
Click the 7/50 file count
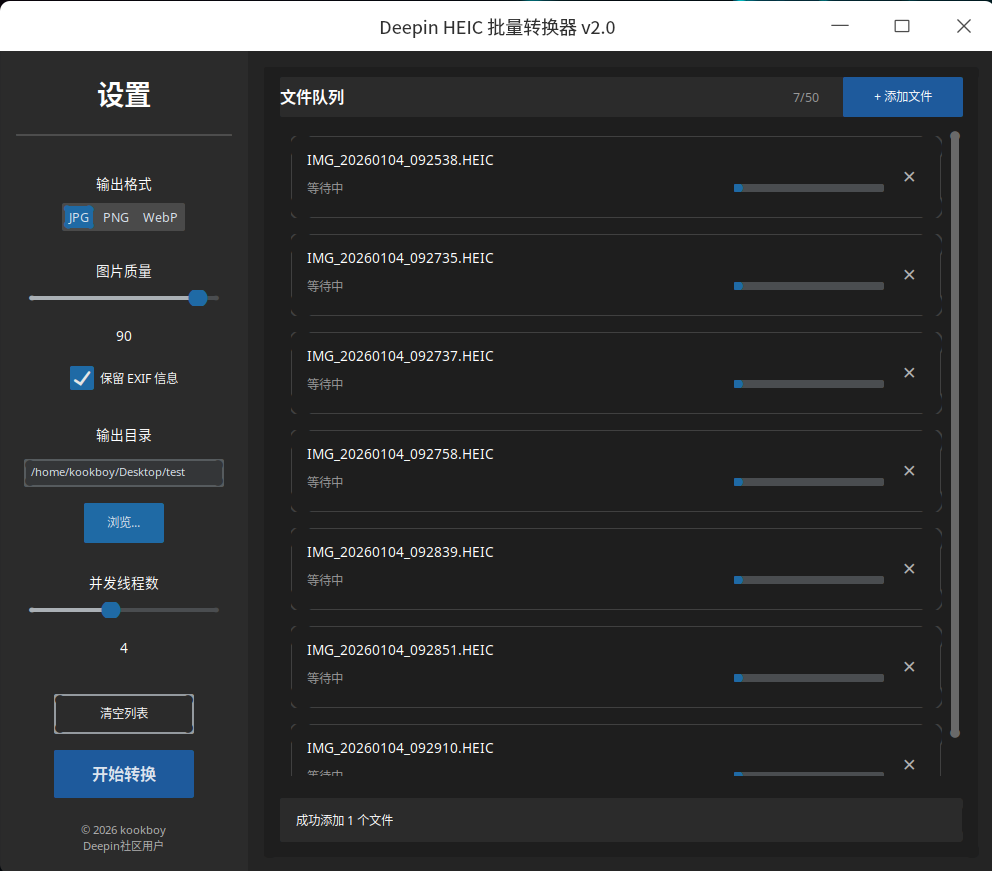[806, 97]
